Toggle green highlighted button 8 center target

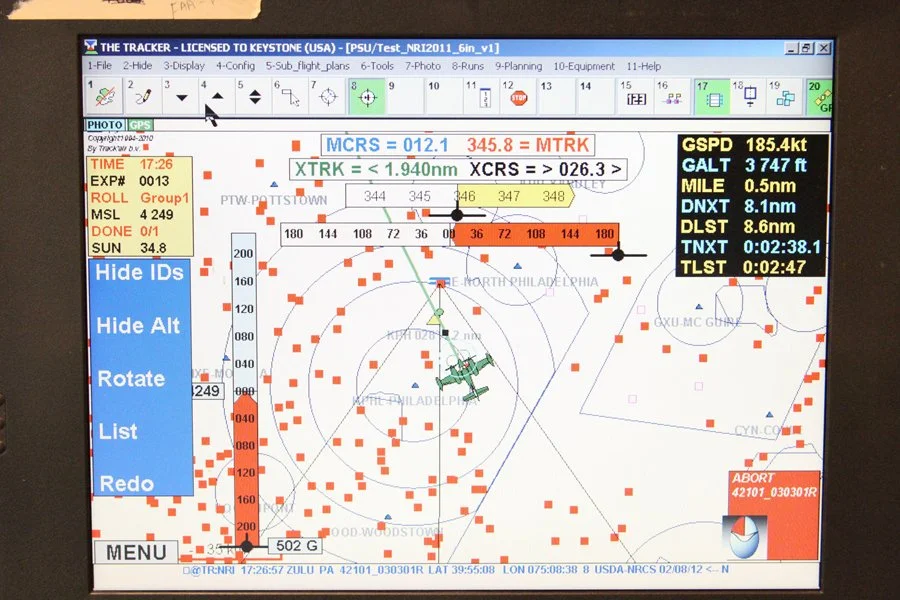pos(367,96)
